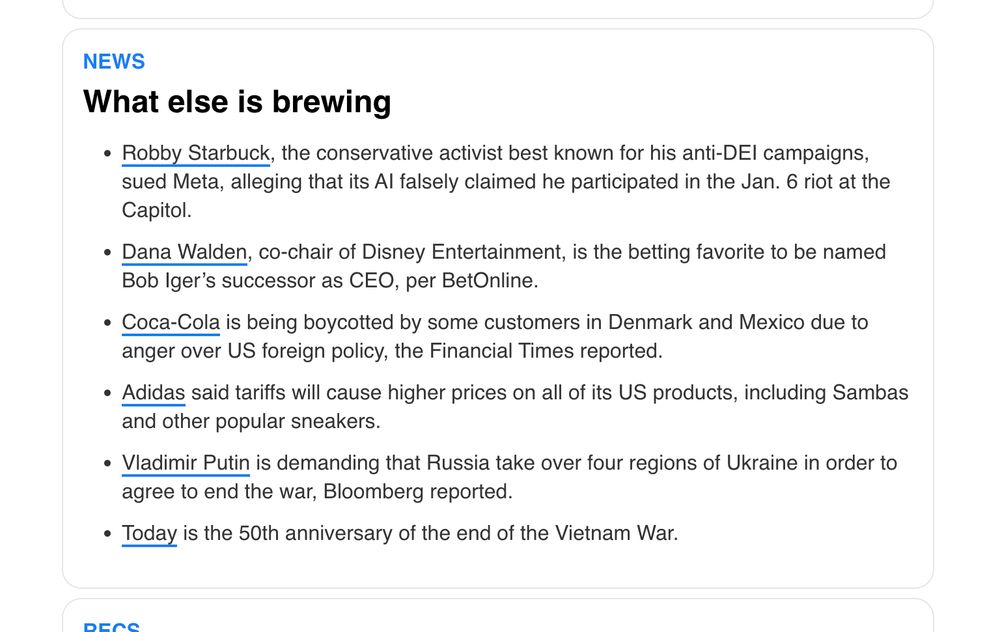This screenshot has height=632, width=1000.
Task: Follow the Coca-Cola link
Action: point(171,322)
